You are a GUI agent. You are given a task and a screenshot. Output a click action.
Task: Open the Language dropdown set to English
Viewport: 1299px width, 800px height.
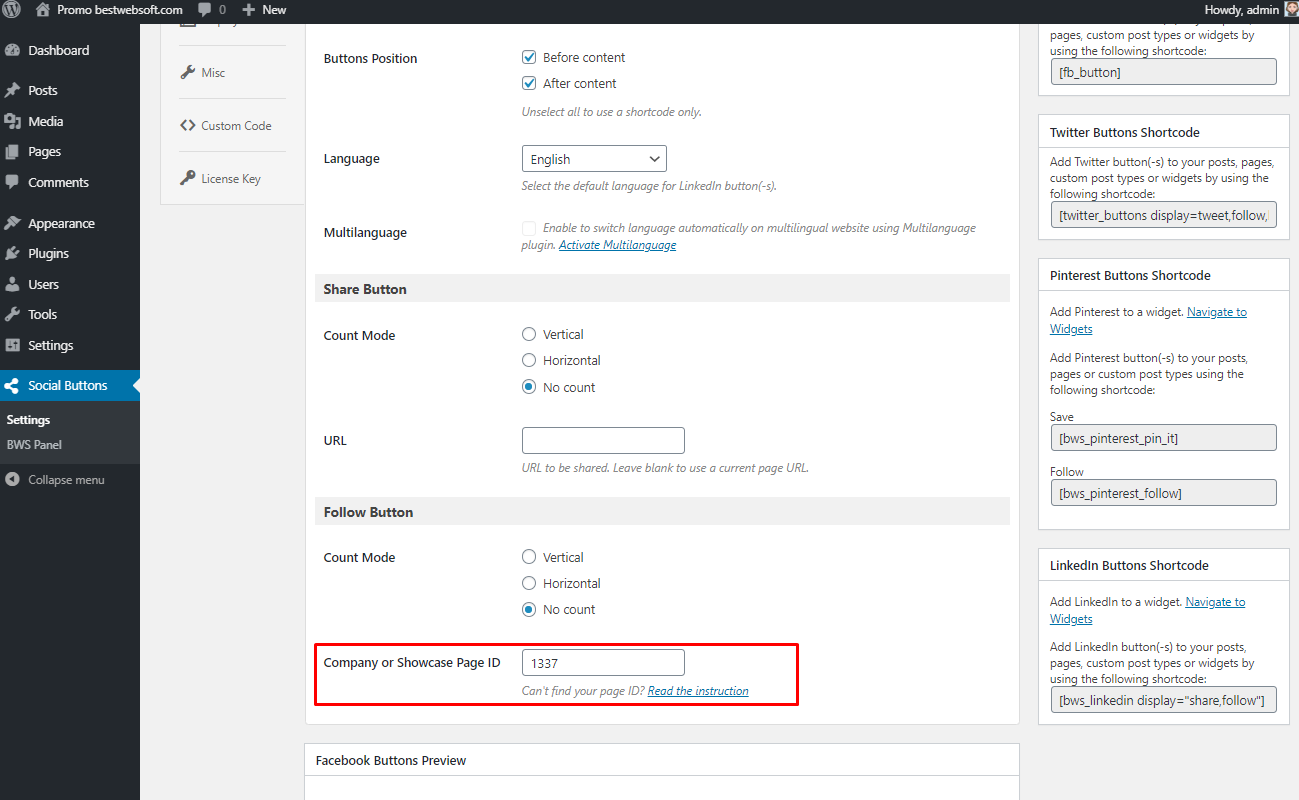[594, 159]
